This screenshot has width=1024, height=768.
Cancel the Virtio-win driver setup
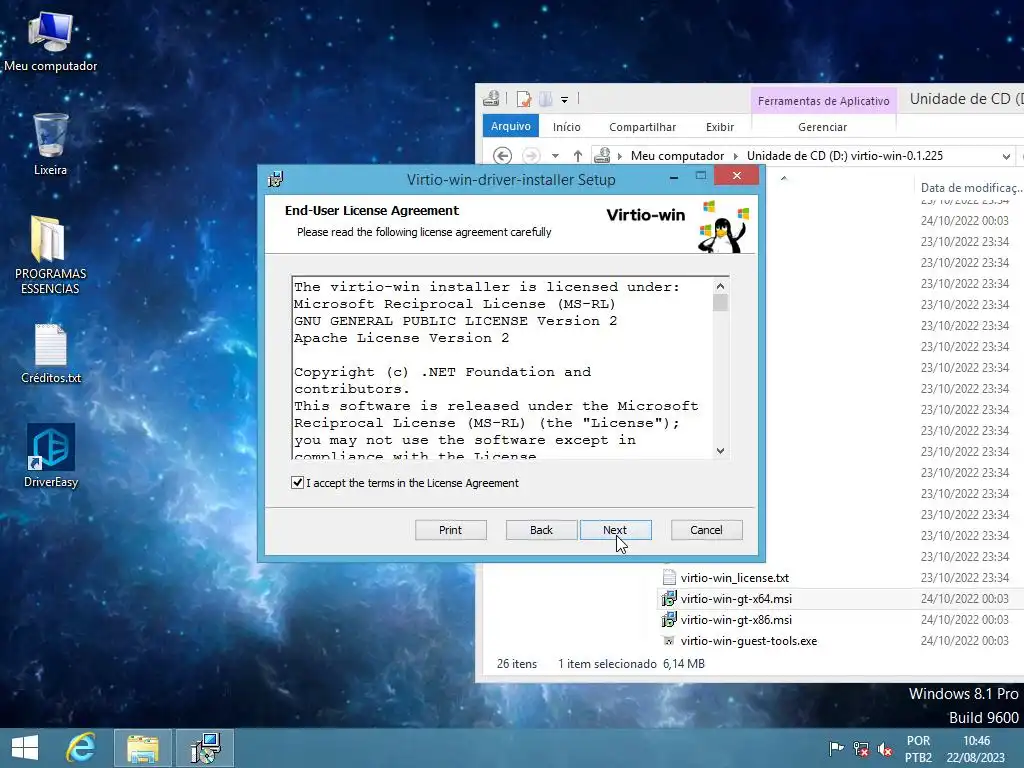click(707, 530)
